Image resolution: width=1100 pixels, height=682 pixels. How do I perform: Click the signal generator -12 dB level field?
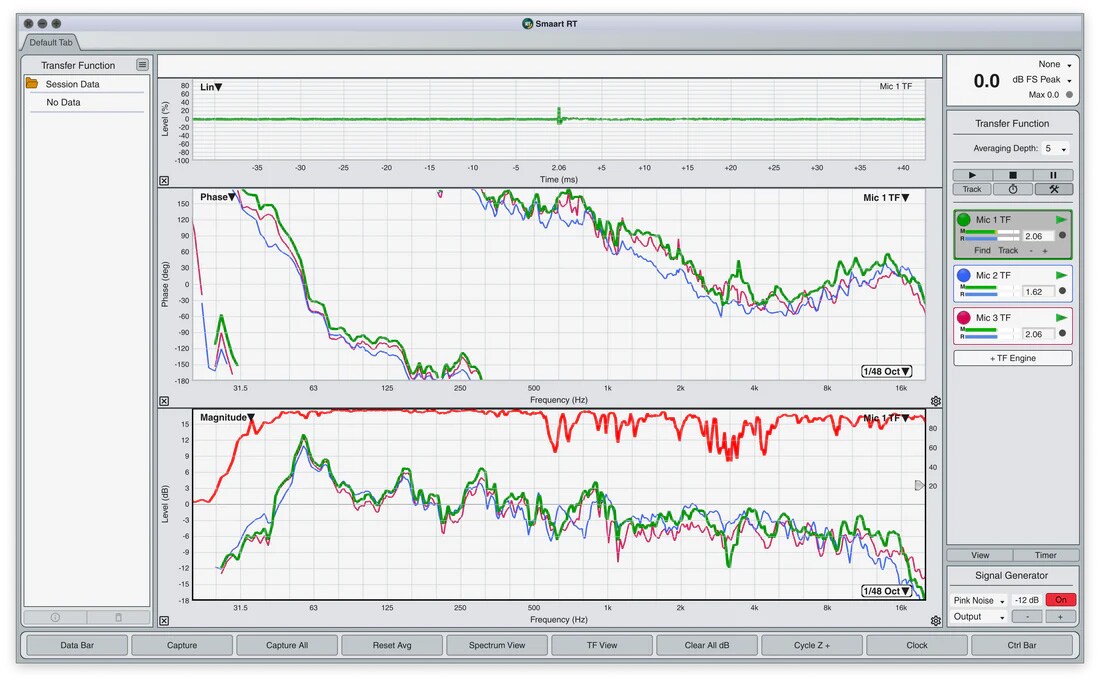(1026, 600)
